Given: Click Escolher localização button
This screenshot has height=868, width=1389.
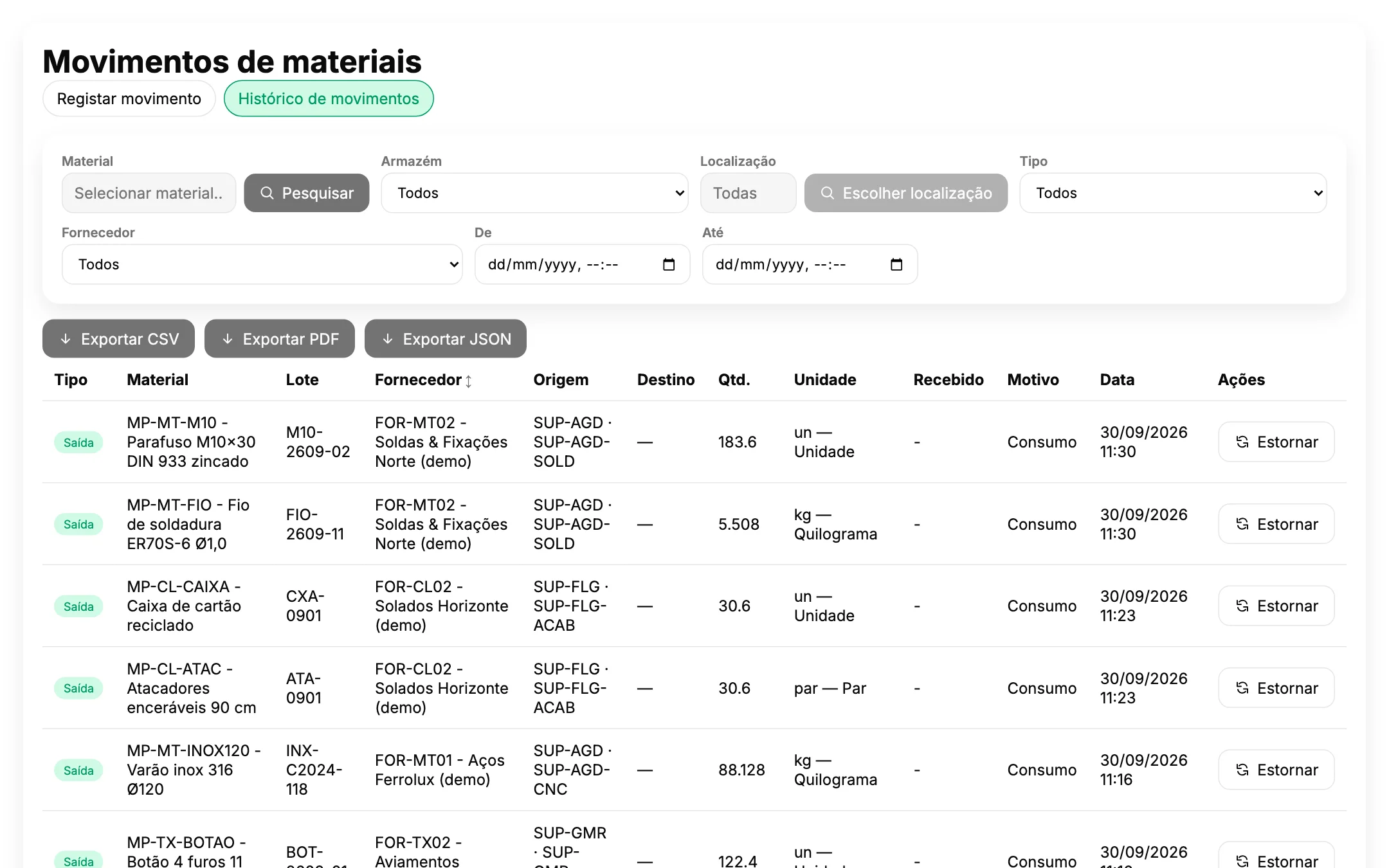Looking at the screenshot, I should pyautogui.click(x=905, y=193).
